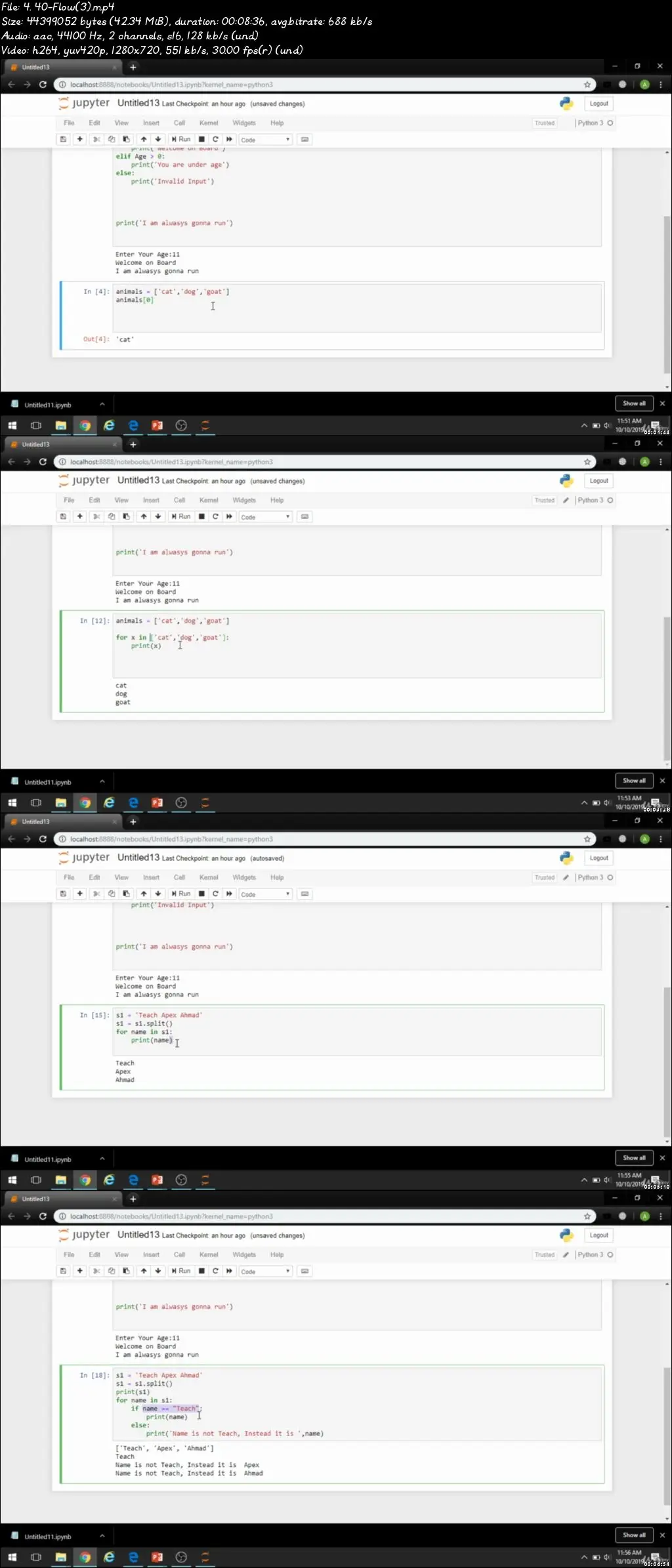Click PowerPoint taskbar icon in 11:53 AM frame

point(157,802)
